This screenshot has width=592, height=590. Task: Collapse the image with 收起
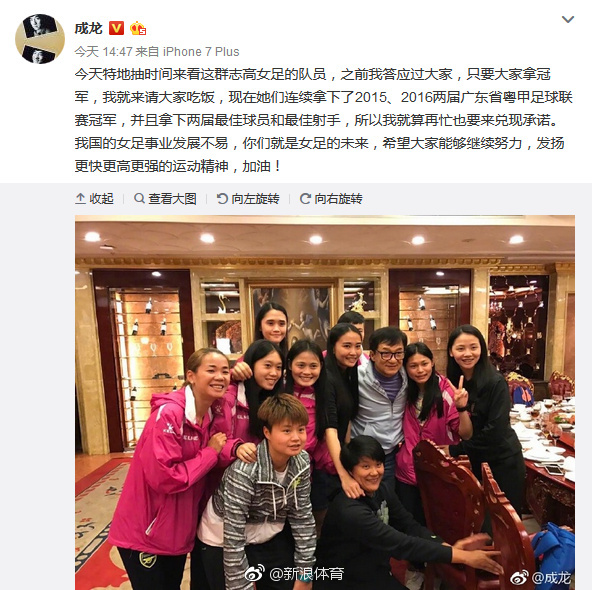coord(94,199)
